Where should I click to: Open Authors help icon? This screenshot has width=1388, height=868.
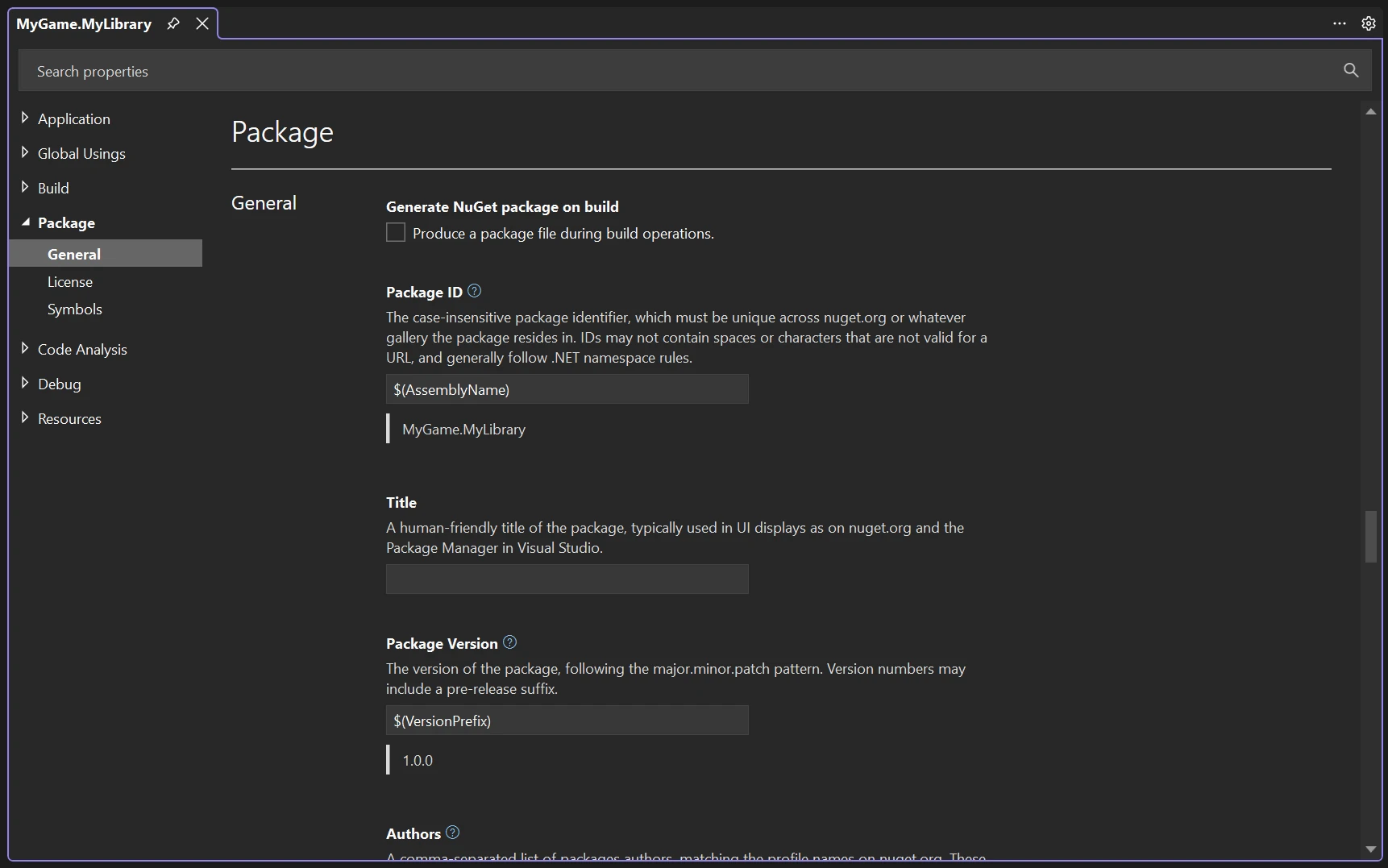click(x=453, y=833)
